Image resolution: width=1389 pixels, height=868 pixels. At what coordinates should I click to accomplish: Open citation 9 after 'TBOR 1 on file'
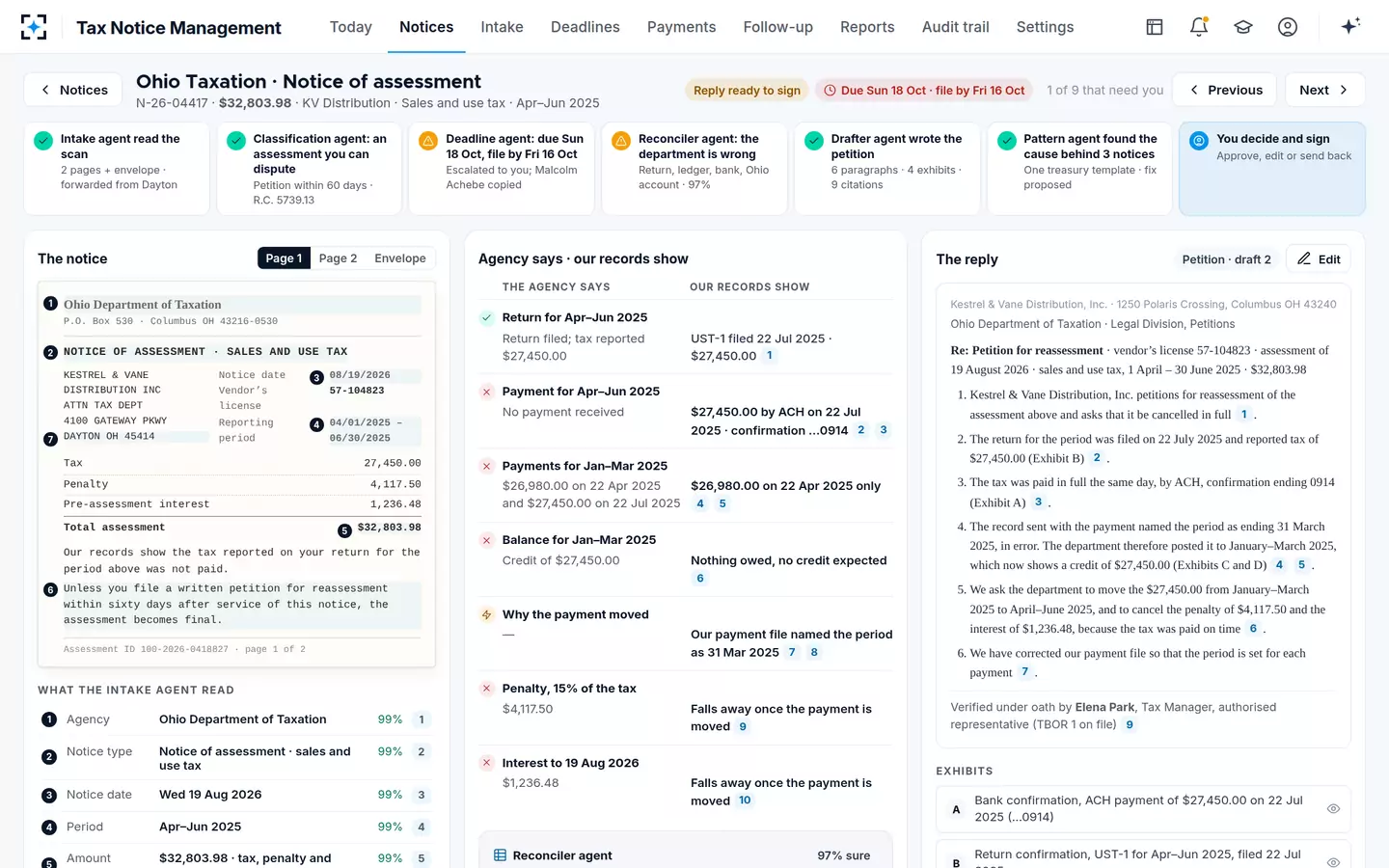coord(1130,725)
